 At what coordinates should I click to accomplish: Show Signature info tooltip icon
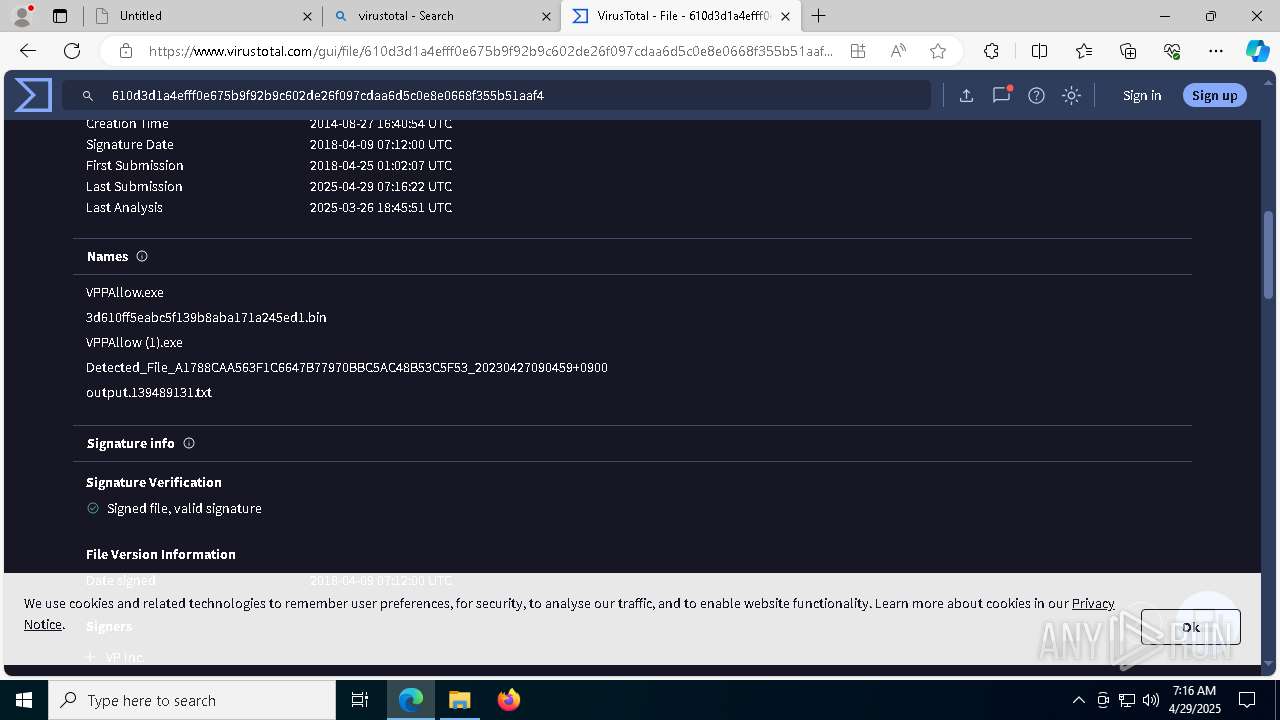[189, 443]
